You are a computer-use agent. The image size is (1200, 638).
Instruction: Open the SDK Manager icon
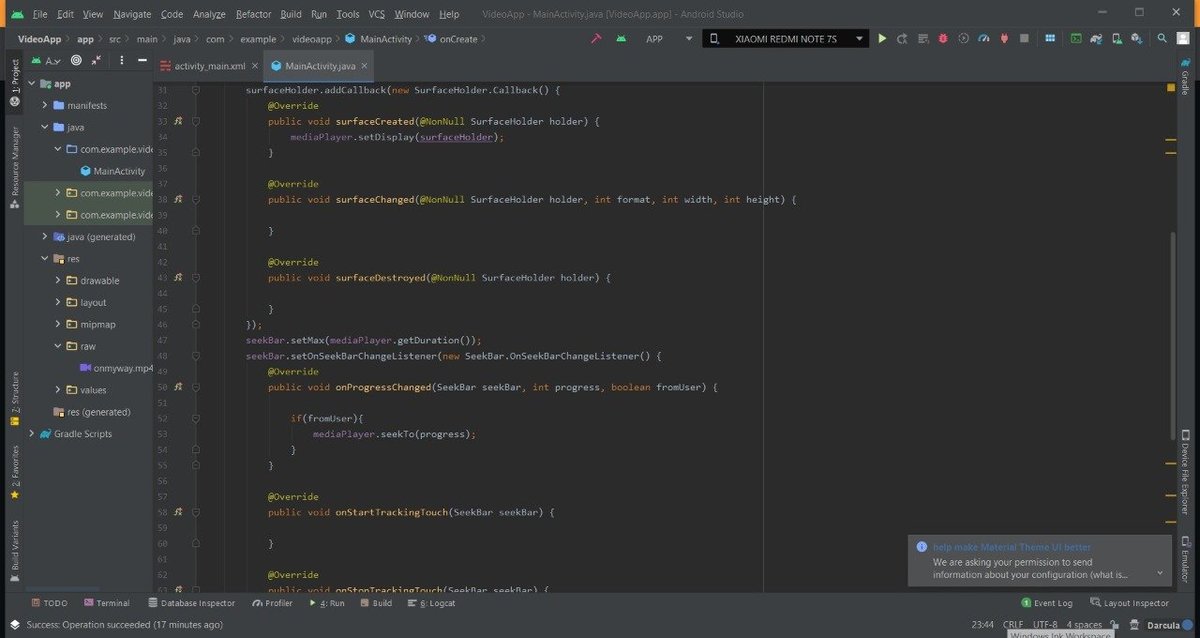coord(1136,39)
